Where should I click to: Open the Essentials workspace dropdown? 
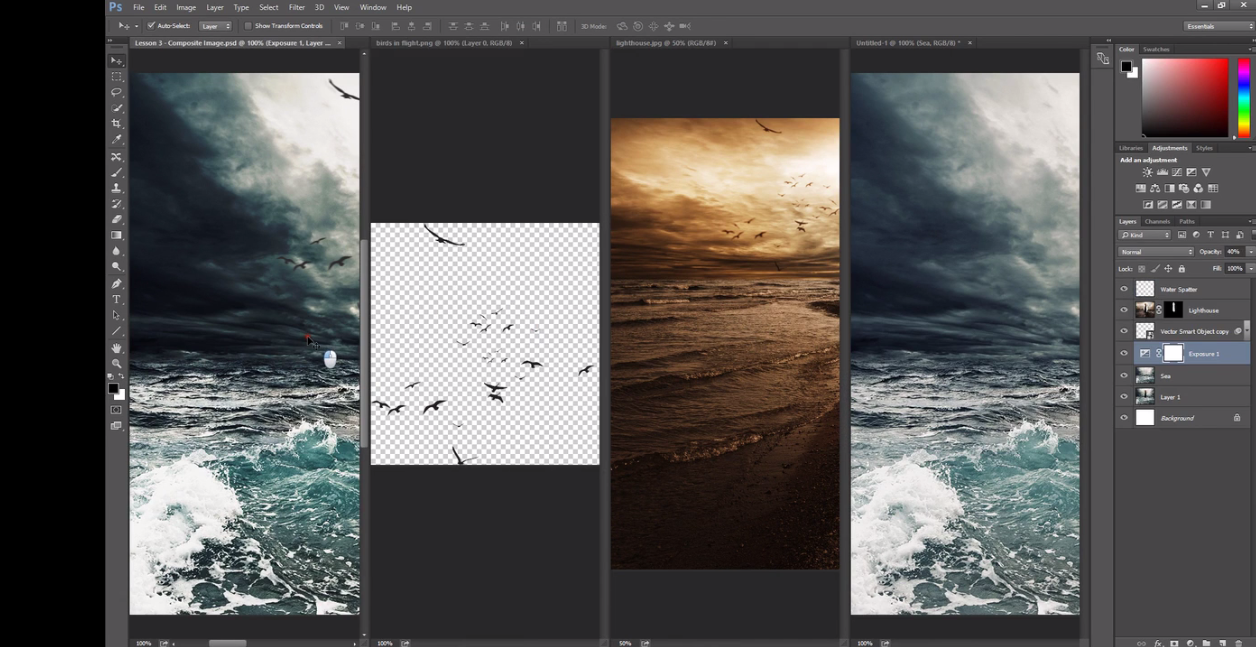(1217, 26)
